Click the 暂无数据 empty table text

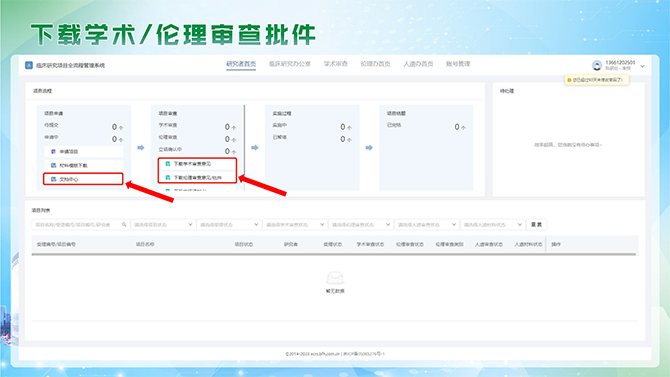point(335,291)
